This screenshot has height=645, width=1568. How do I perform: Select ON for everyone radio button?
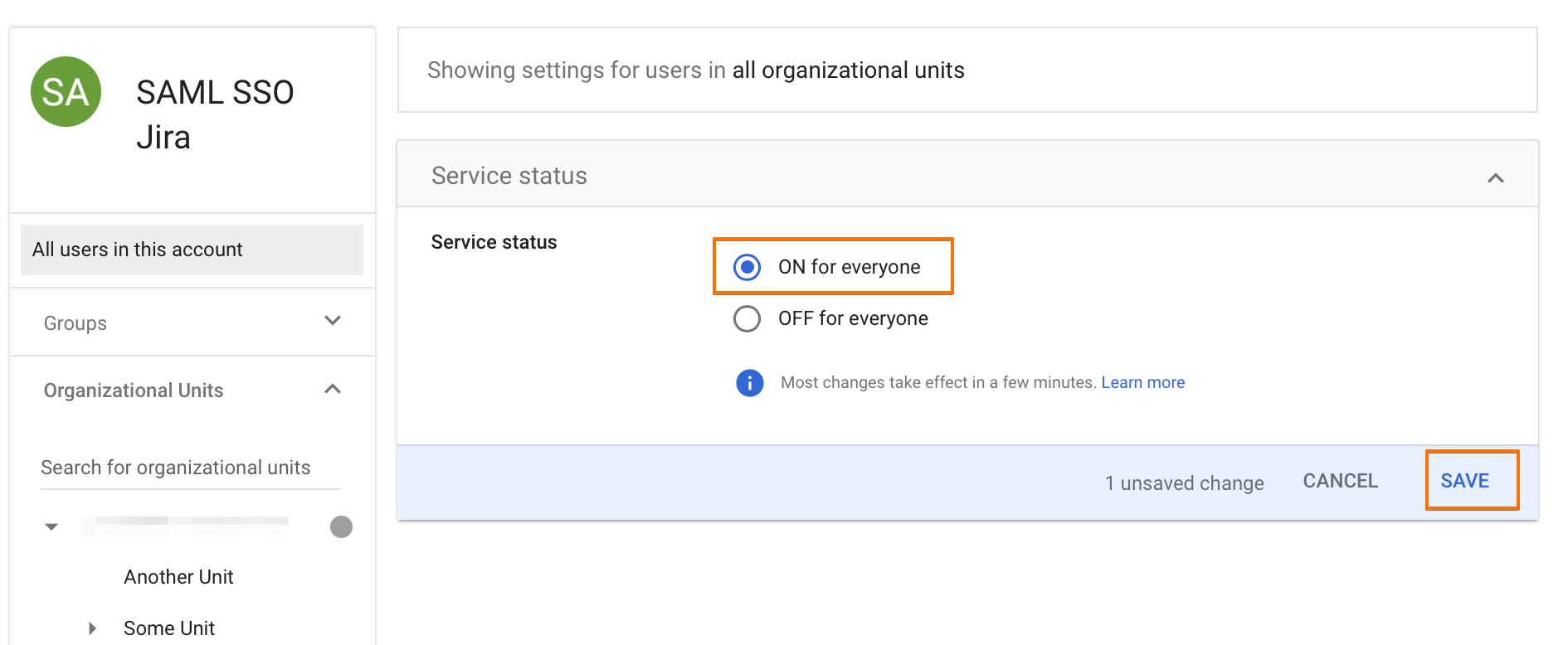point(747,267)
